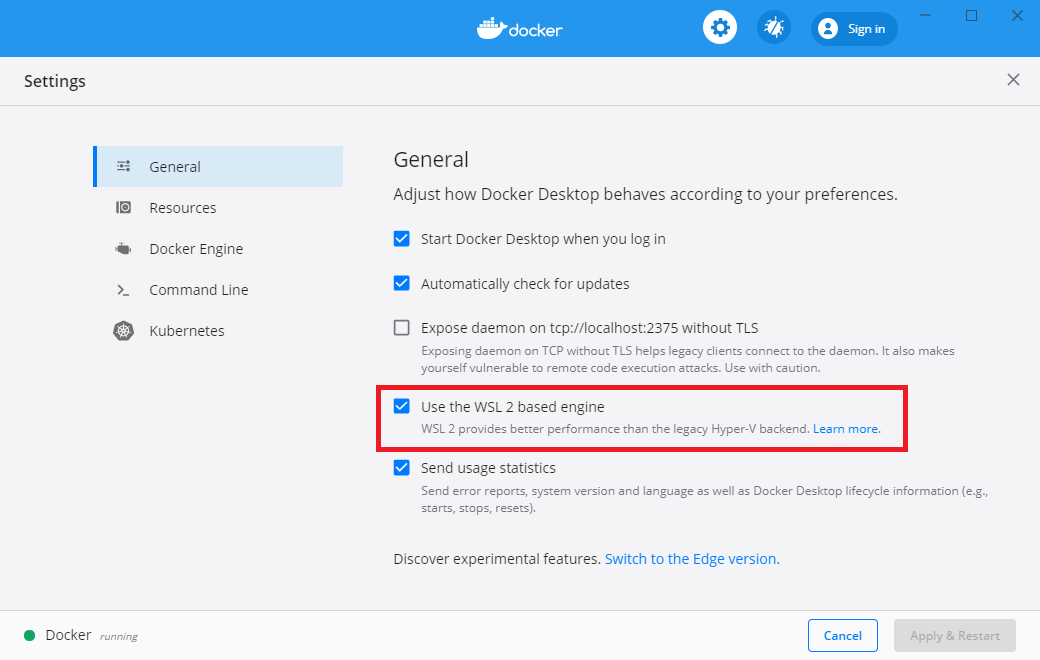Toggle Automatically check for updates checkbox
The width and height of the screenshot is (1040, 660).
[401, 283]
